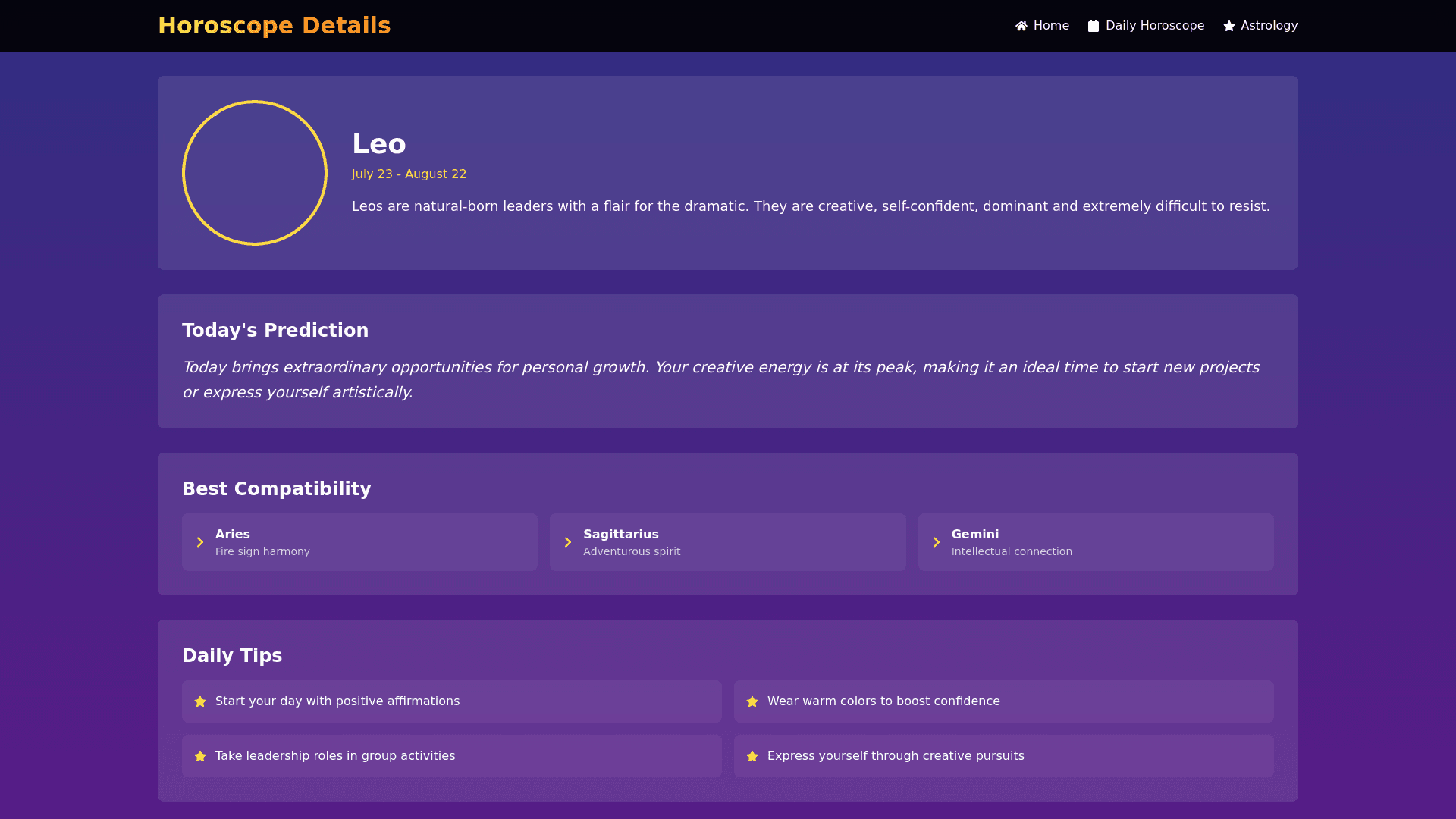Click the Leo sign heading
Screen dimensions: 1456x819
click(379, 144)
